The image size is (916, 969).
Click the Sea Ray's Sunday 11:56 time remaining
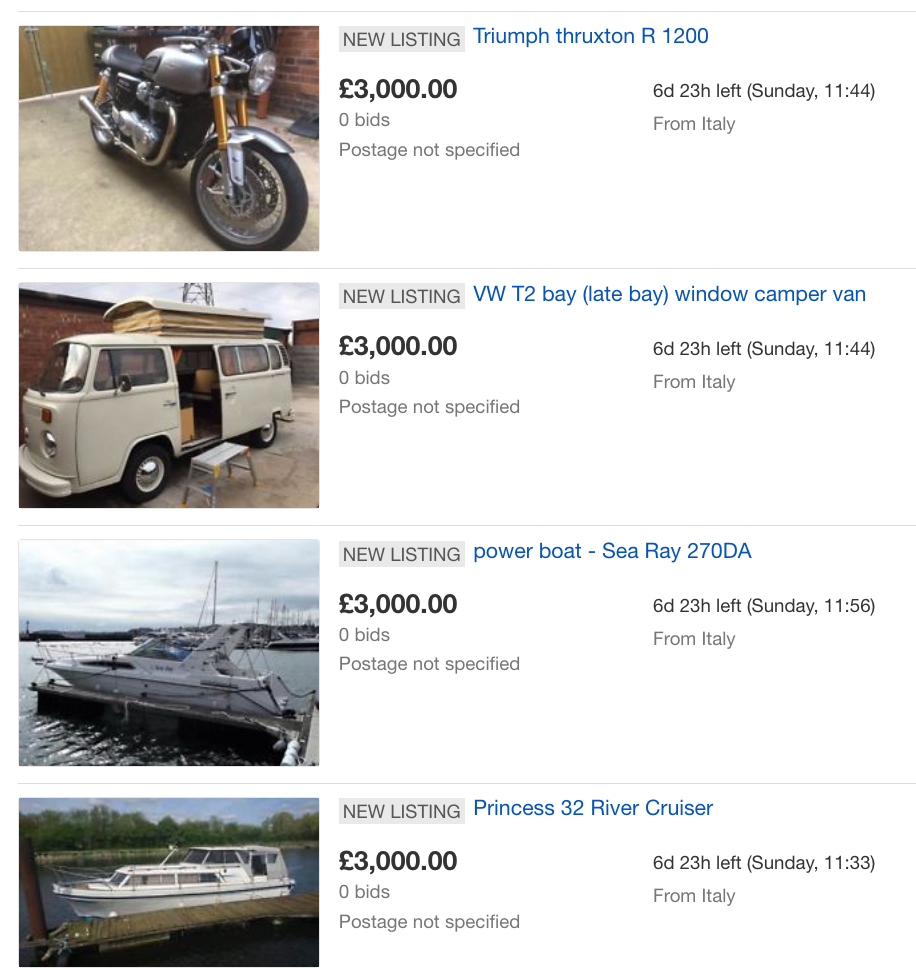click(764, 606)
